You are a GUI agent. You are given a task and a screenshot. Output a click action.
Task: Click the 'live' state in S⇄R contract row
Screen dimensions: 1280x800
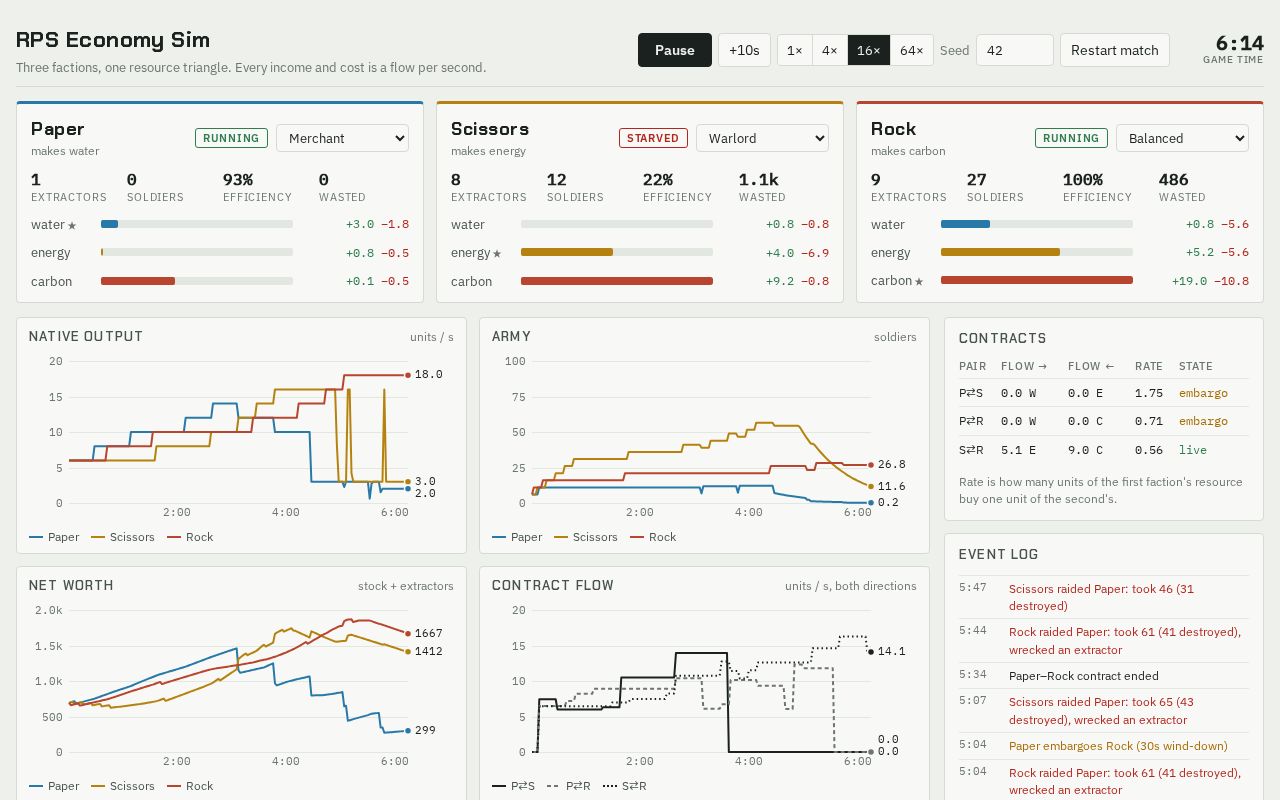coord(1193,450)
